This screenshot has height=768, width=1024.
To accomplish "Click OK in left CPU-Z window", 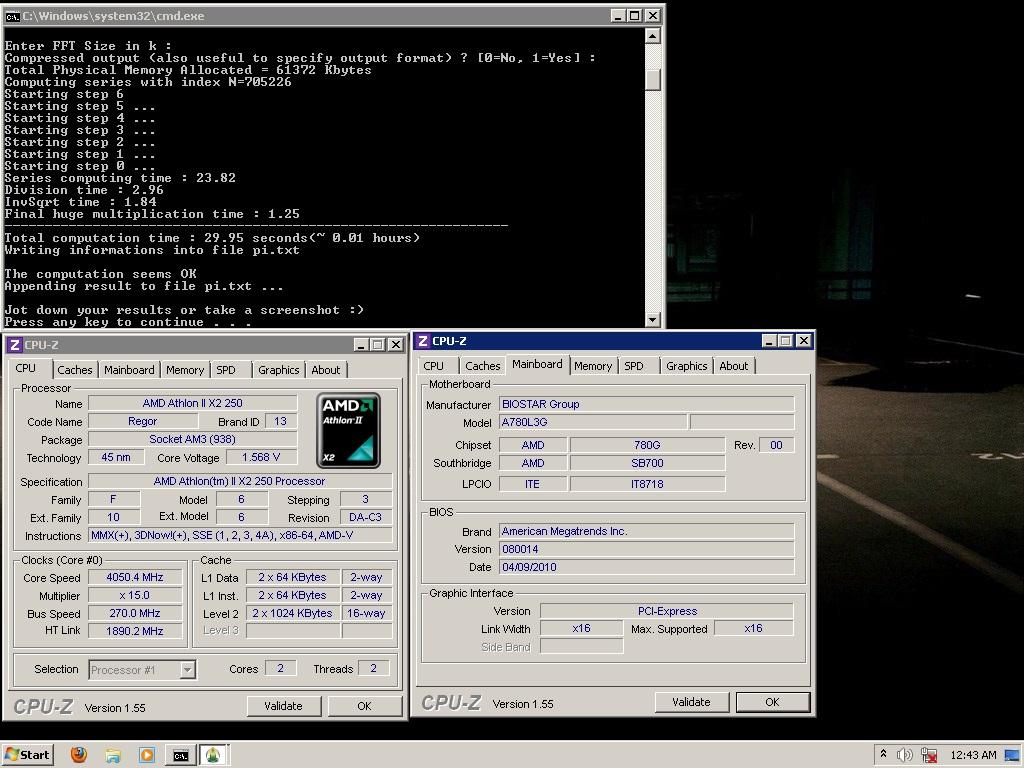I will 364,706.
